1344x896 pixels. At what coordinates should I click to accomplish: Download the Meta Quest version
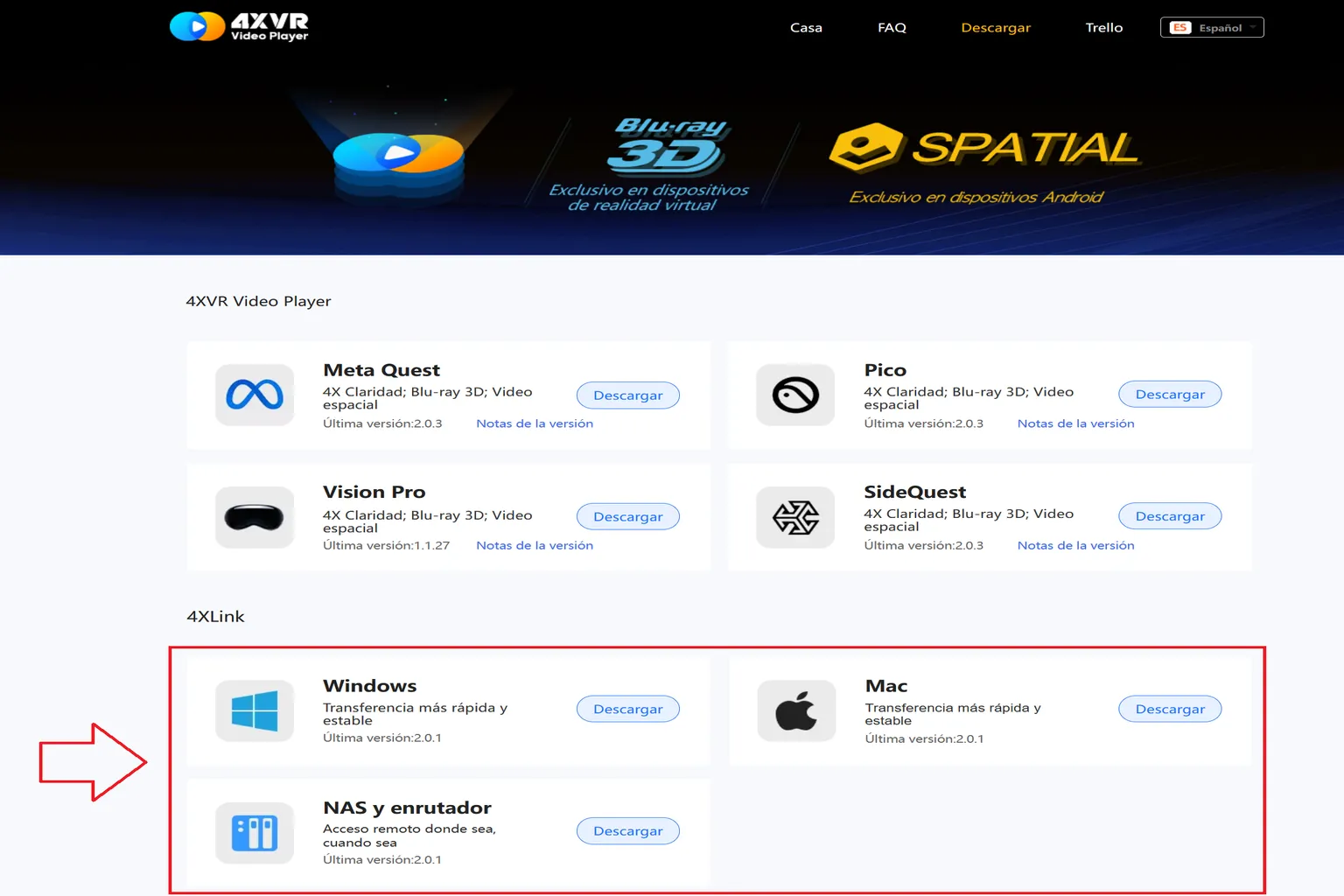(x=628, y=395)
